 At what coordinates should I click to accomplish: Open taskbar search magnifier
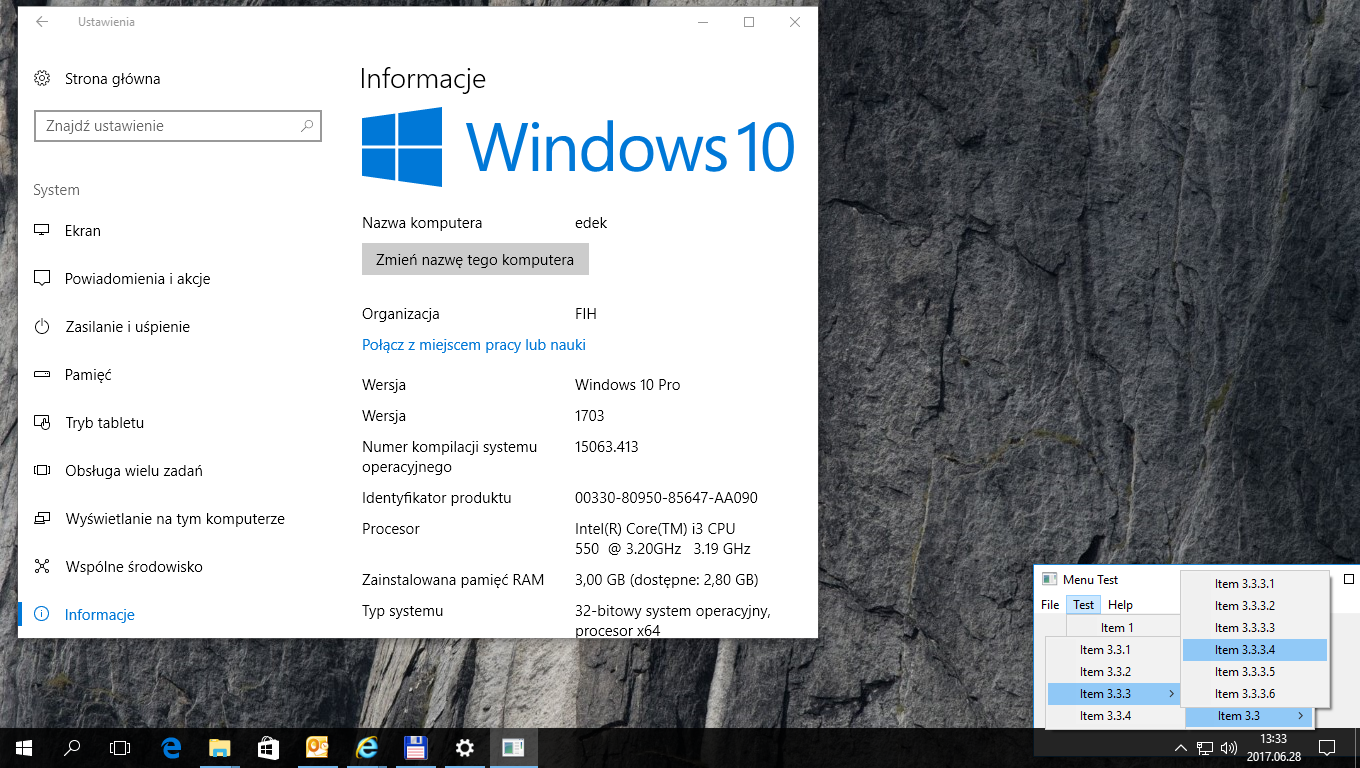click(x=72, y=747)
